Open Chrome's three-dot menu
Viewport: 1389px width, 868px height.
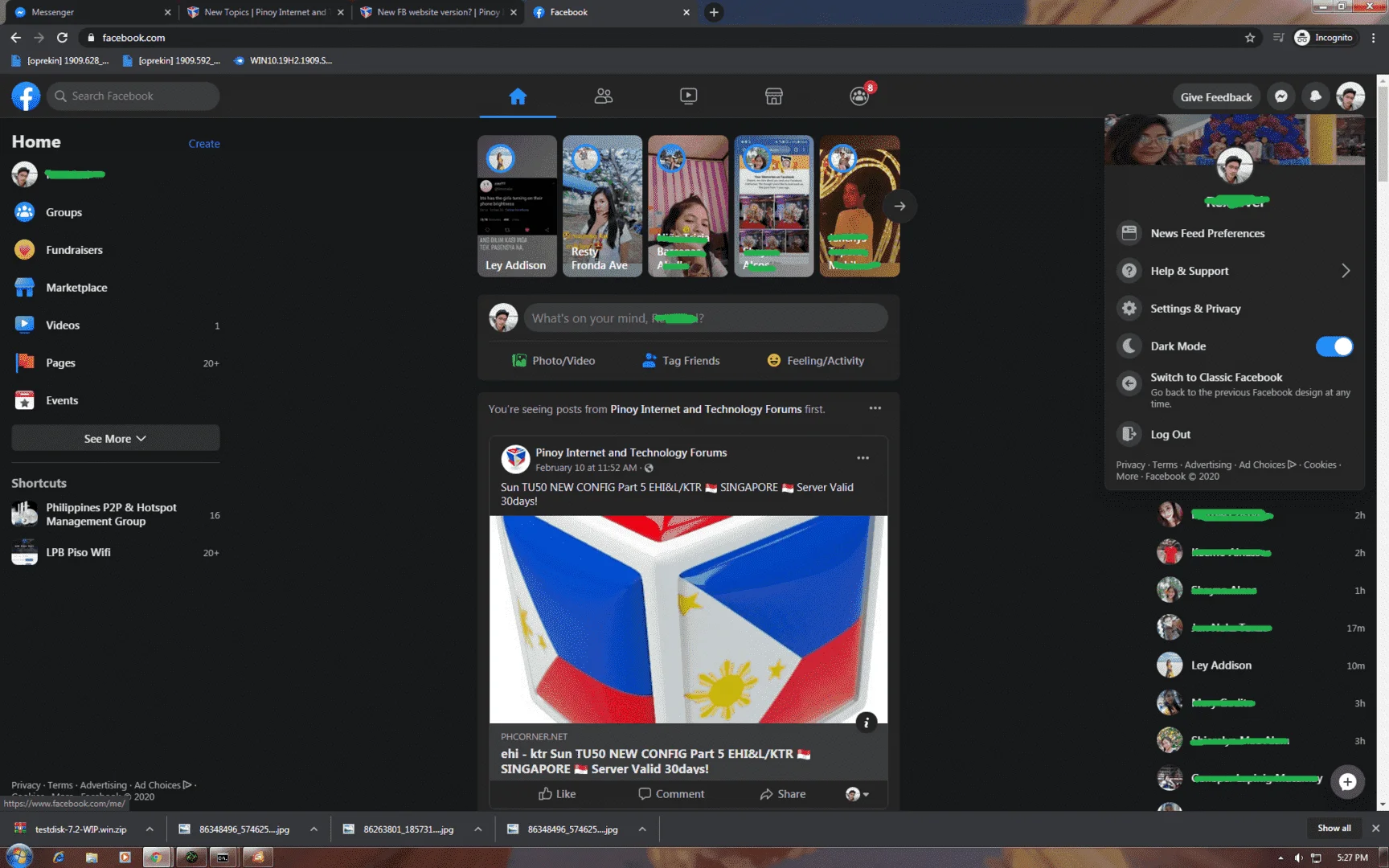[1374, 38]
